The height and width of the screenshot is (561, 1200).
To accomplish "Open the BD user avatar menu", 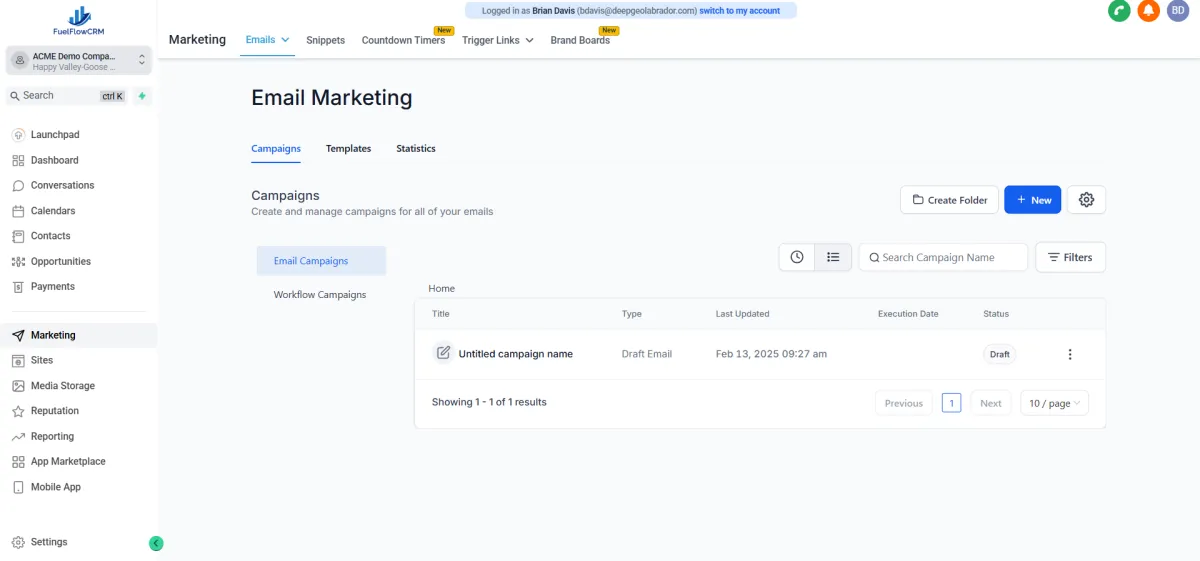I will click(x=1177, y=11).
